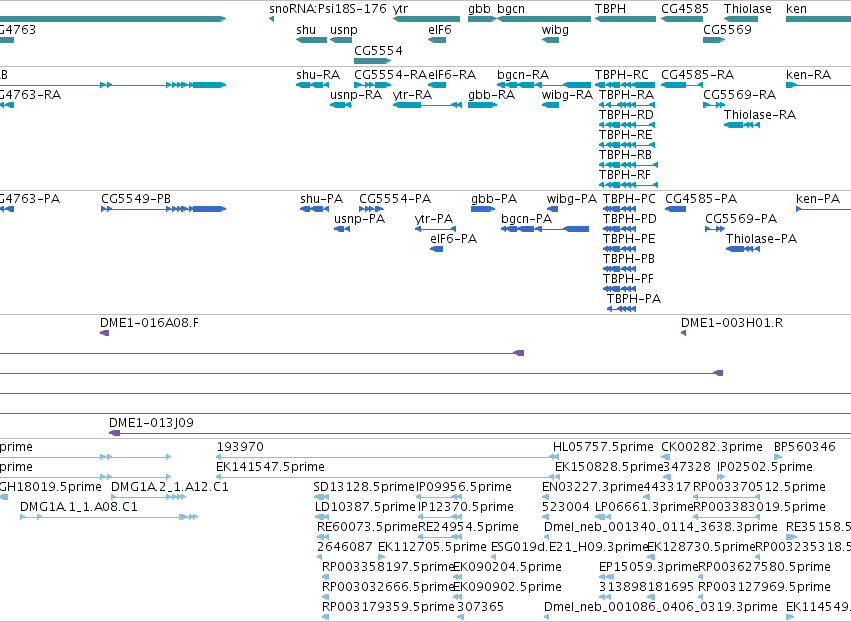Click the TBPH-PC protein label
Viewport: 851px width, 622px height.
(x=630, y=199)
